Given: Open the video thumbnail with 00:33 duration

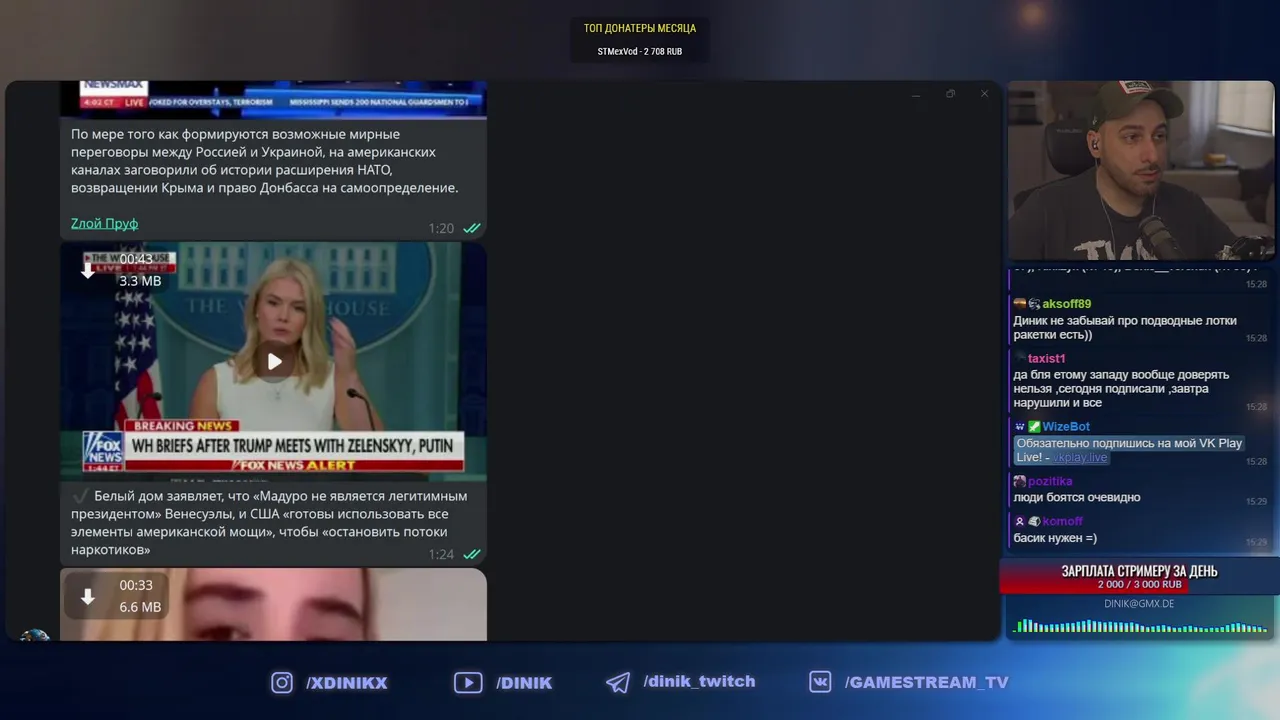Looking at the screenshot, I should pos(273,604).
